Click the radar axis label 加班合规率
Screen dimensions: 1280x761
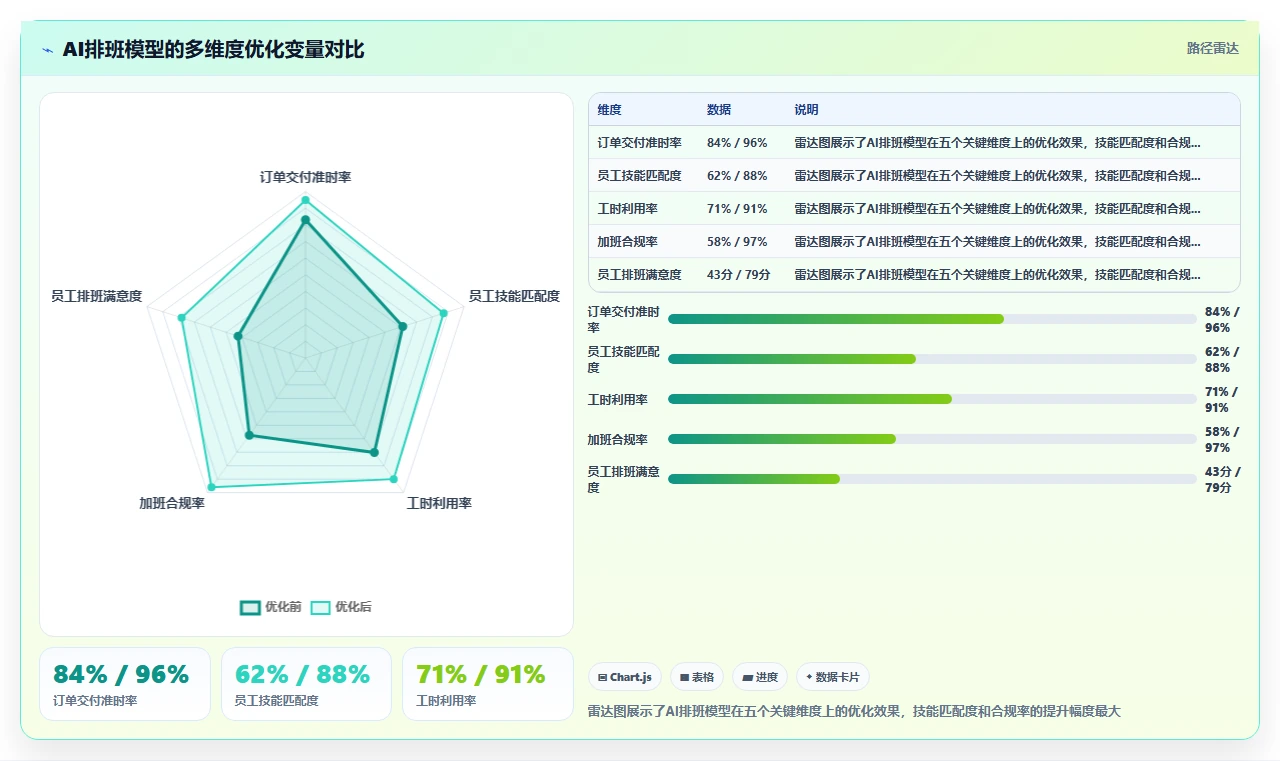pyautogui.click(x=172, y=503)
